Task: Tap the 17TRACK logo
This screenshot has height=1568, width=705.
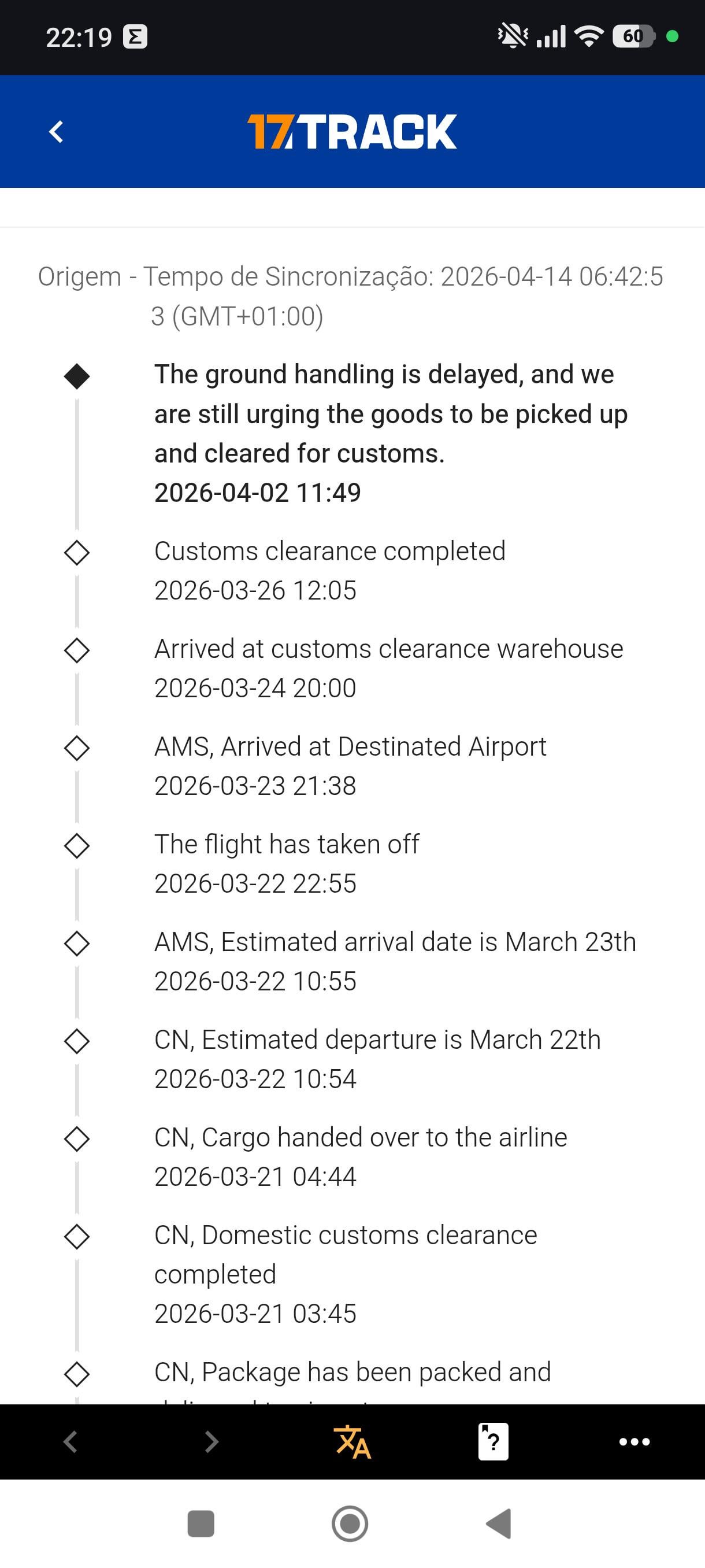Action: tap(351, 131)
